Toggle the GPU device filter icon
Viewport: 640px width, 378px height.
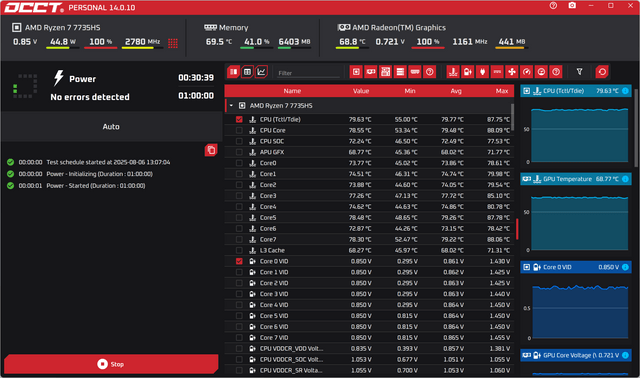[x=371, y=72]
